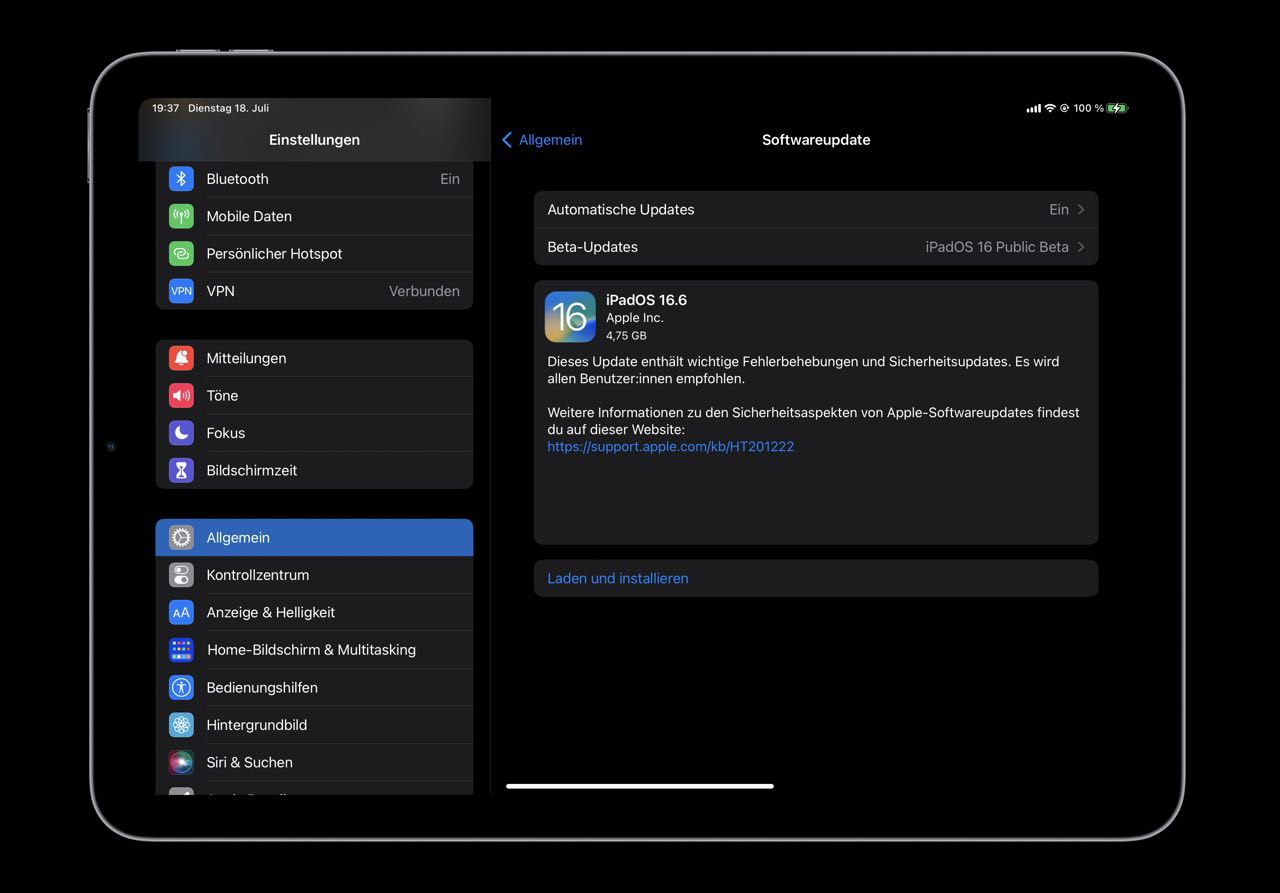The image size is (1280, 893).
Task: Open the support.apple.com/kb/HT201222 link
Action: [x=670, y=447]
